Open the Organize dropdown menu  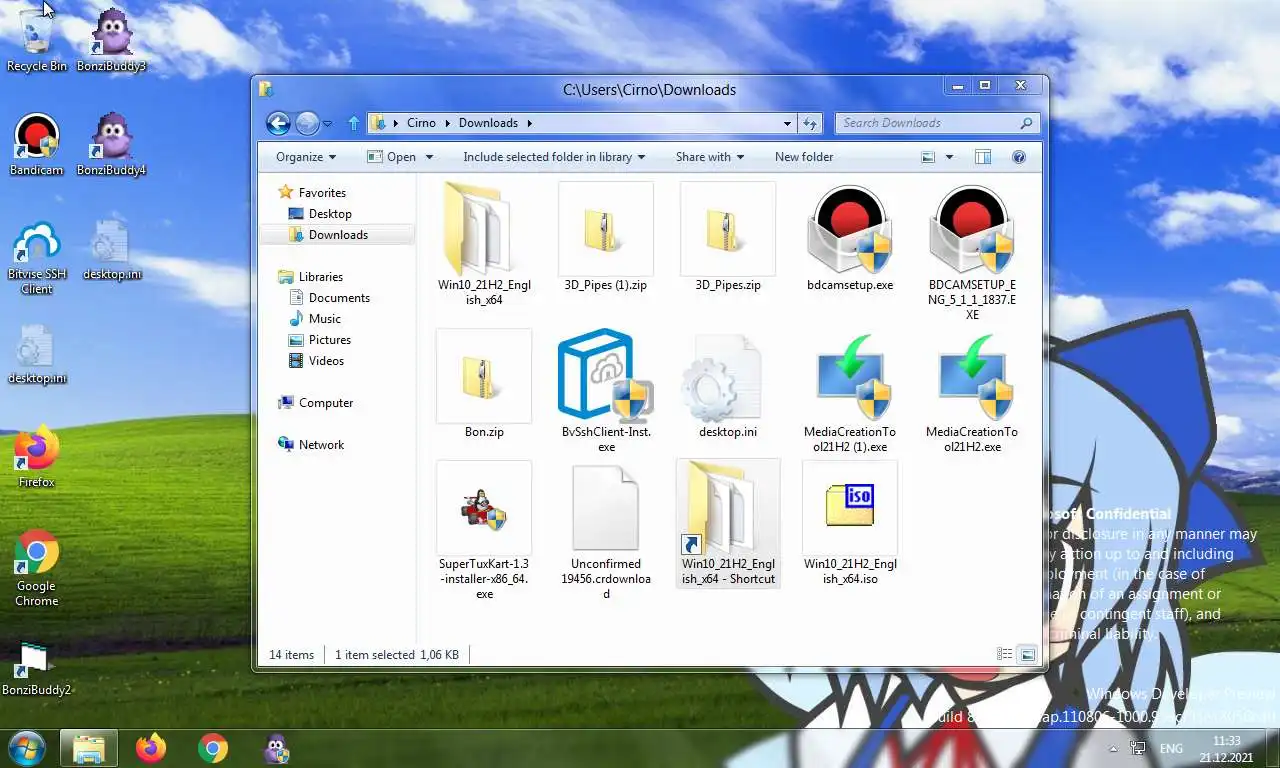point(306,157)
